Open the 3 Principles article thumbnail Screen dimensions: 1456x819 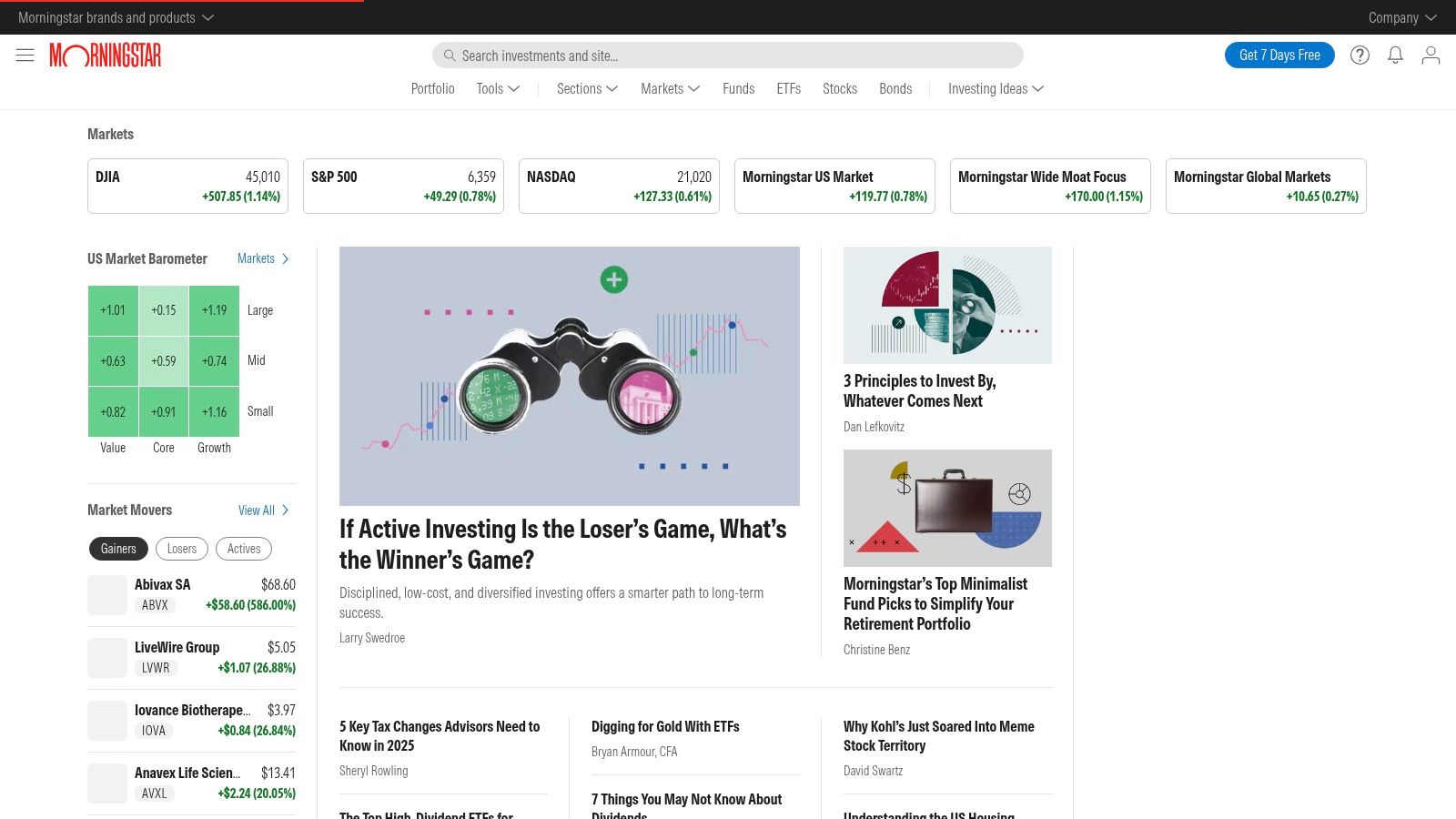[x=947, y=305]
